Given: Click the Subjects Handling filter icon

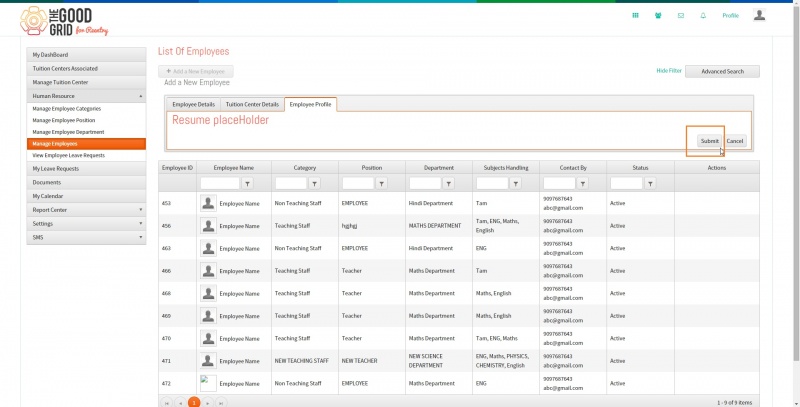Looking at the screenshot, I should click(x=515, y=183).
